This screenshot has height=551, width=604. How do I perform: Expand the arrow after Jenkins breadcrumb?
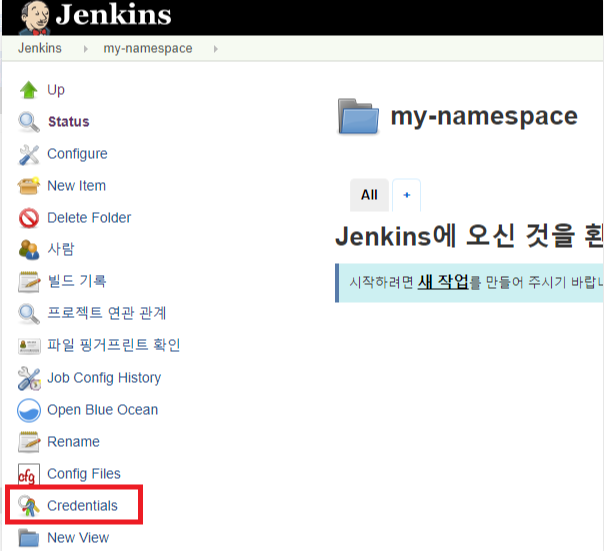coord(86,49)
